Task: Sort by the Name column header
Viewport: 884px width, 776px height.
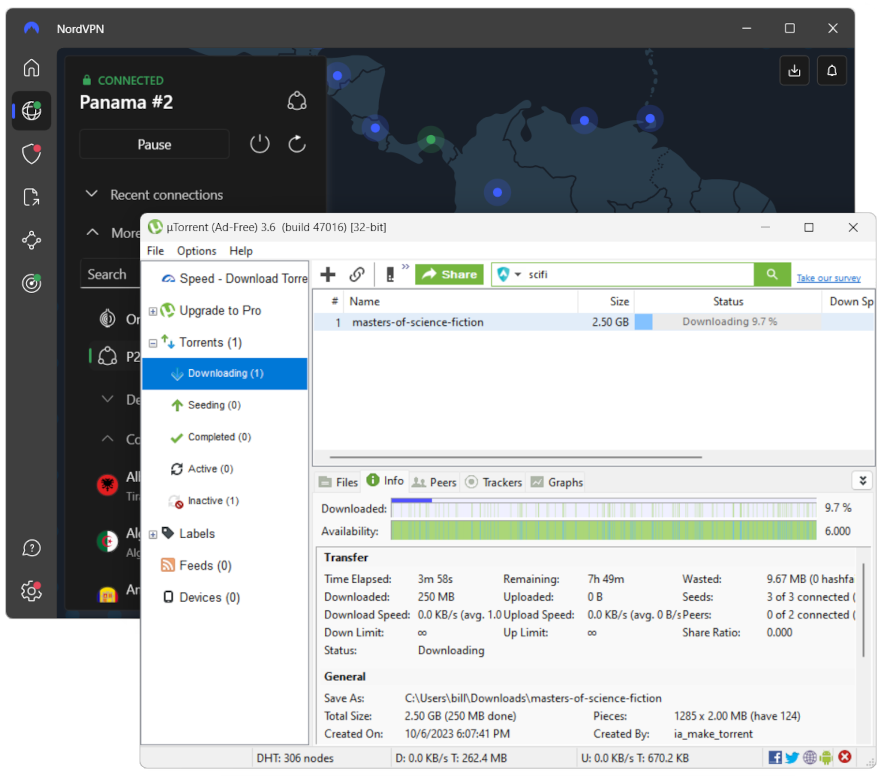Action: 461,302
